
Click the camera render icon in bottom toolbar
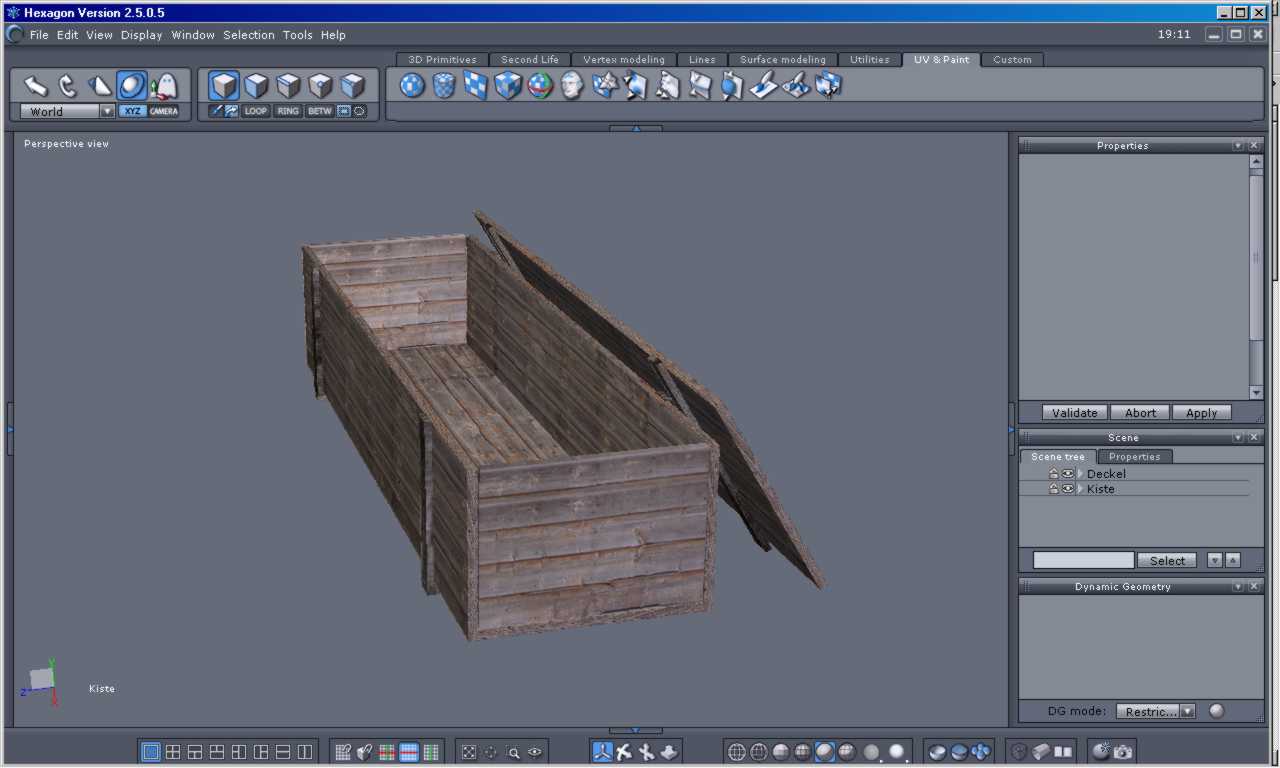click(1123, 752)
